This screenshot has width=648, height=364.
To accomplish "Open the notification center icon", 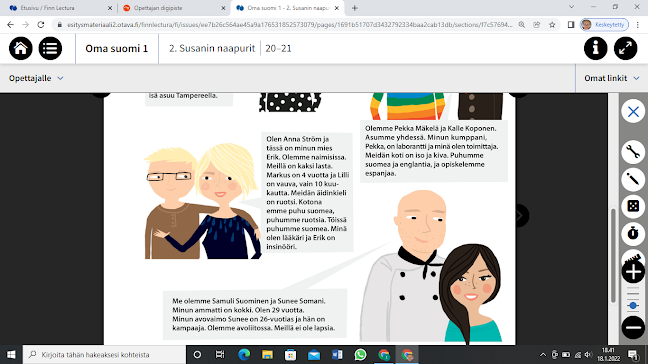I will click(633, 354).
